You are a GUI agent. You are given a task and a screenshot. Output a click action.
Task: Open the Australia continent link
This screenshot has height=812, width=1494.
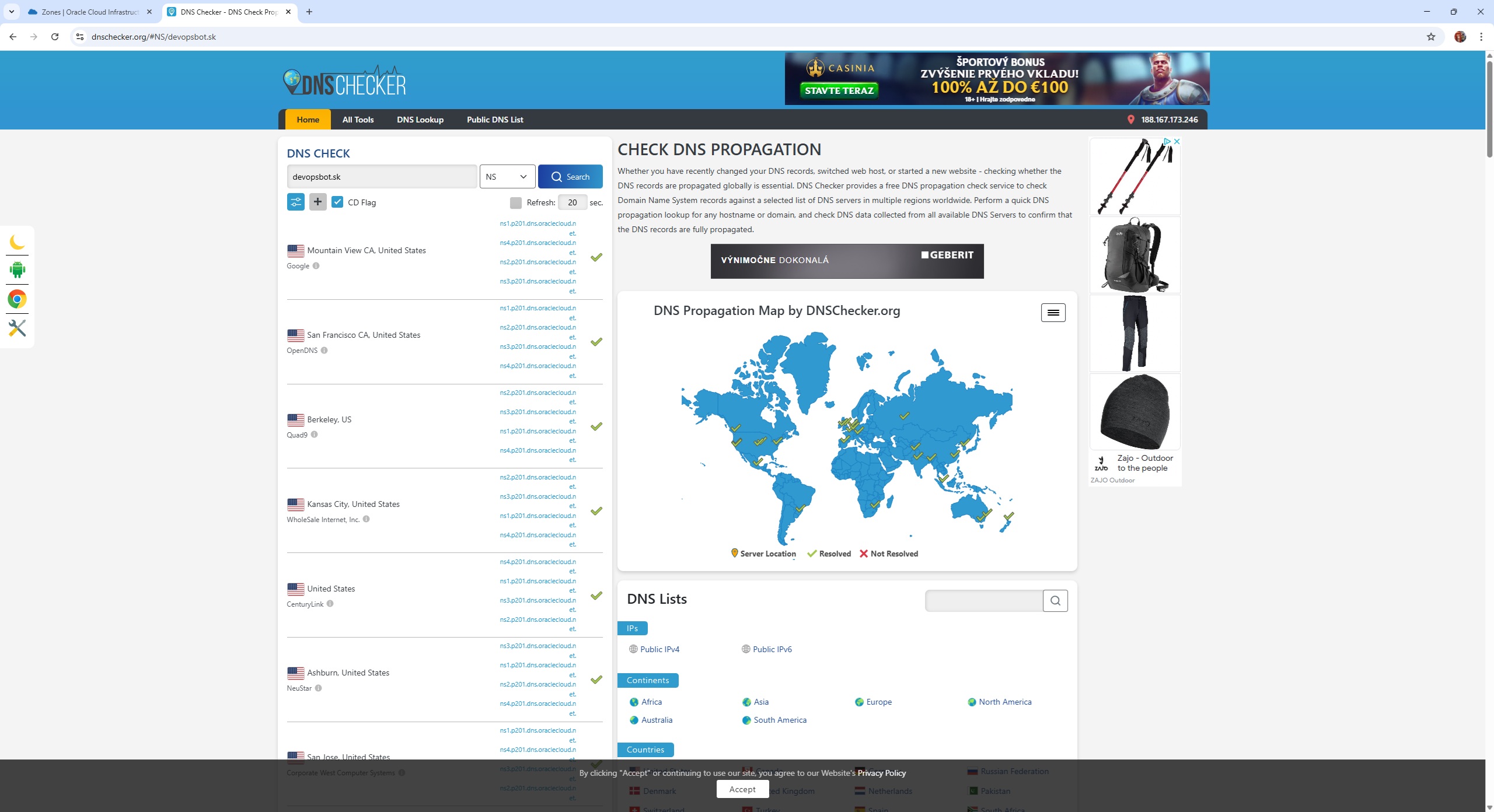point(657,720)
